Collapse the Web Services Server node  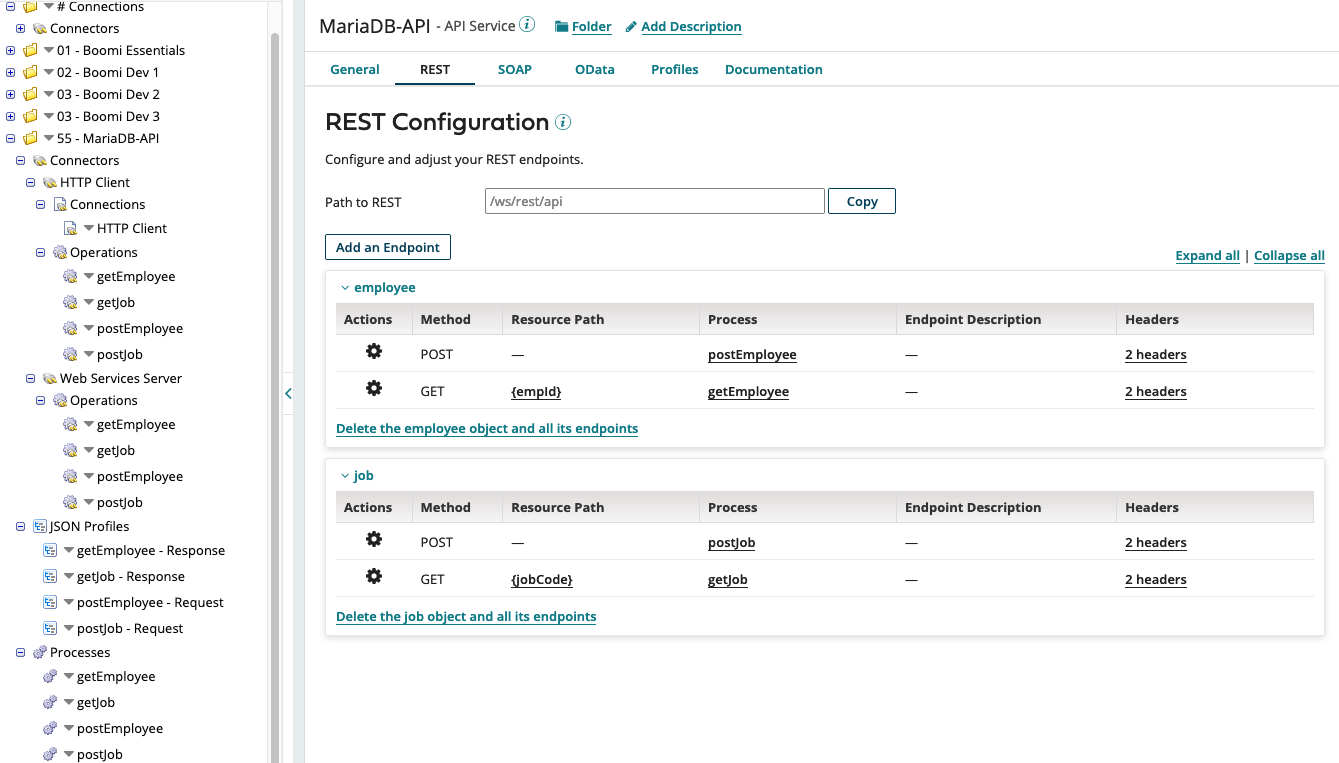[30, 378]
